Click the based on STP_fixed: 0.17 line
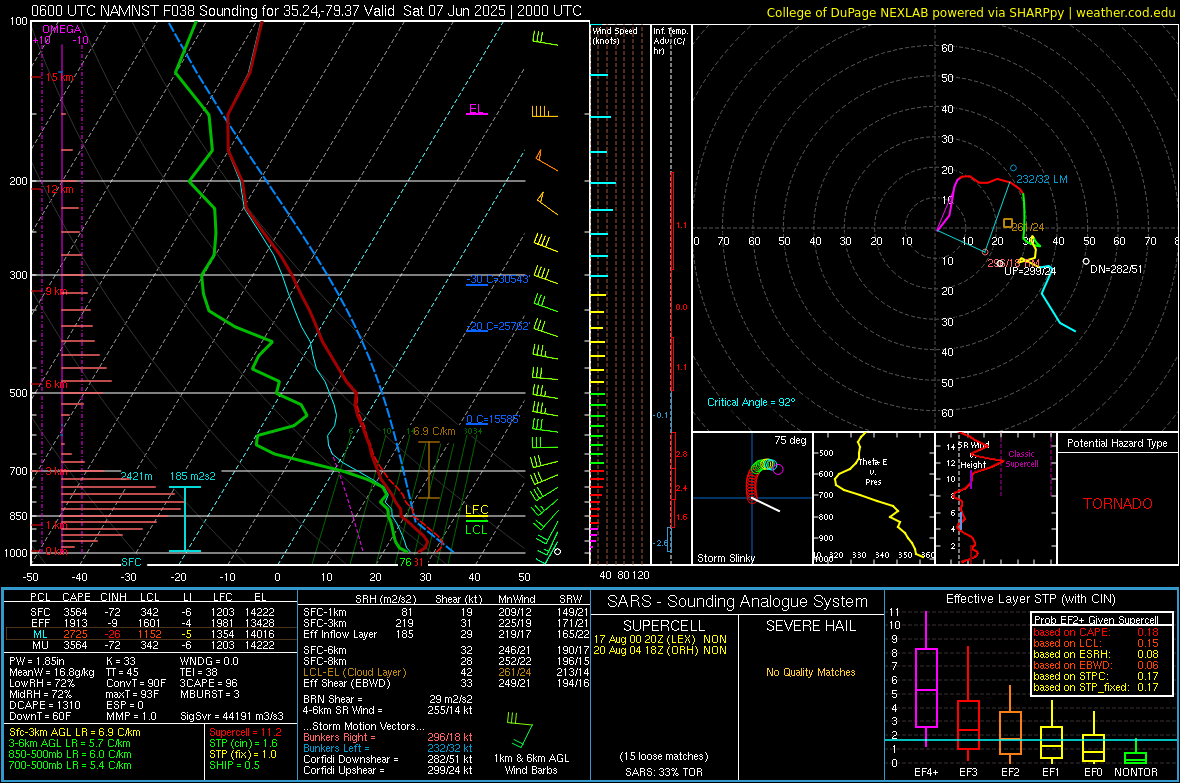Image resolution: width=1180 pixels, height=783 pixels. coord(1096,687)
